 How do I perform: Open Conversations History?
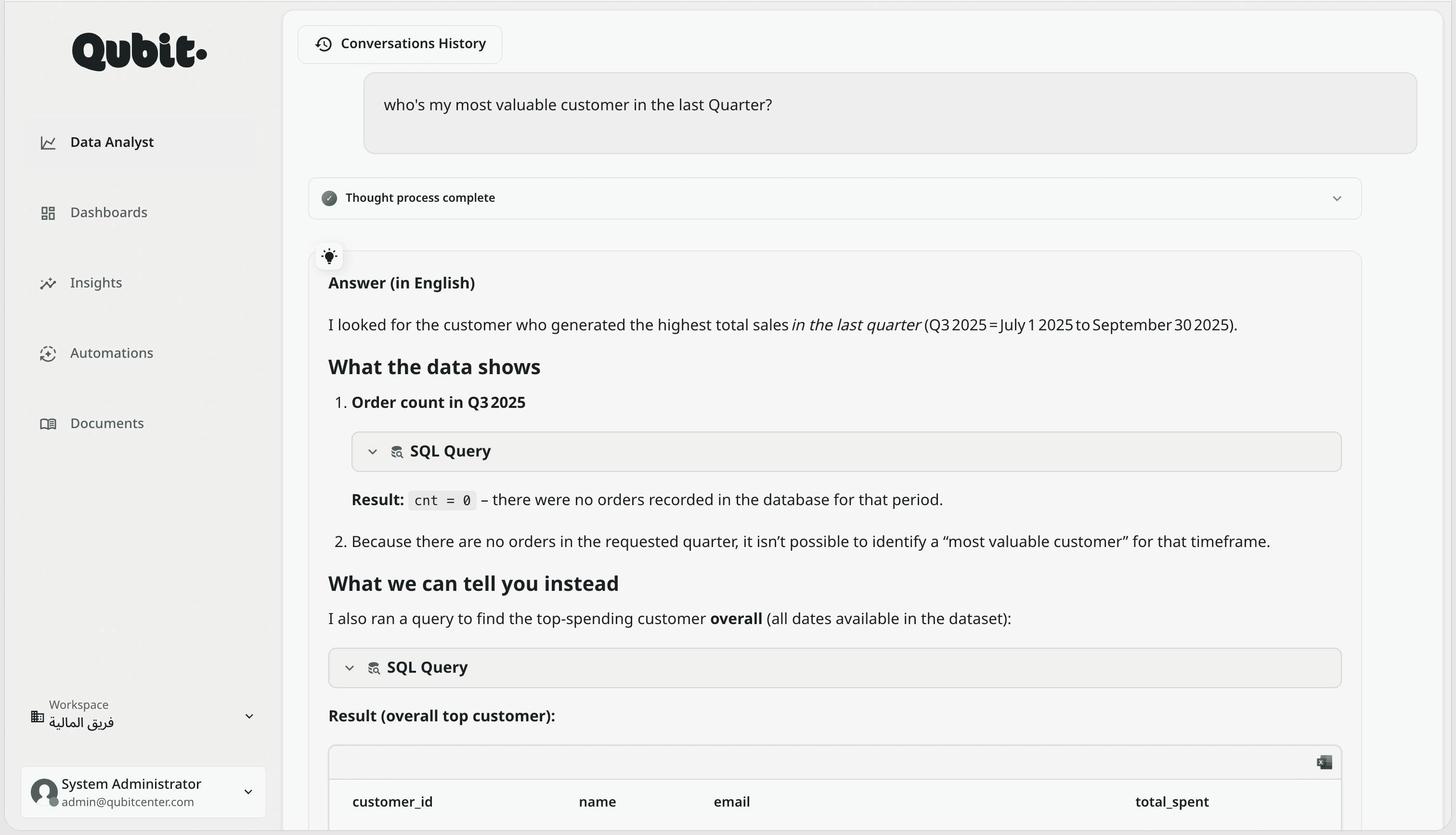pyautogui.click(x=413, y=44)
